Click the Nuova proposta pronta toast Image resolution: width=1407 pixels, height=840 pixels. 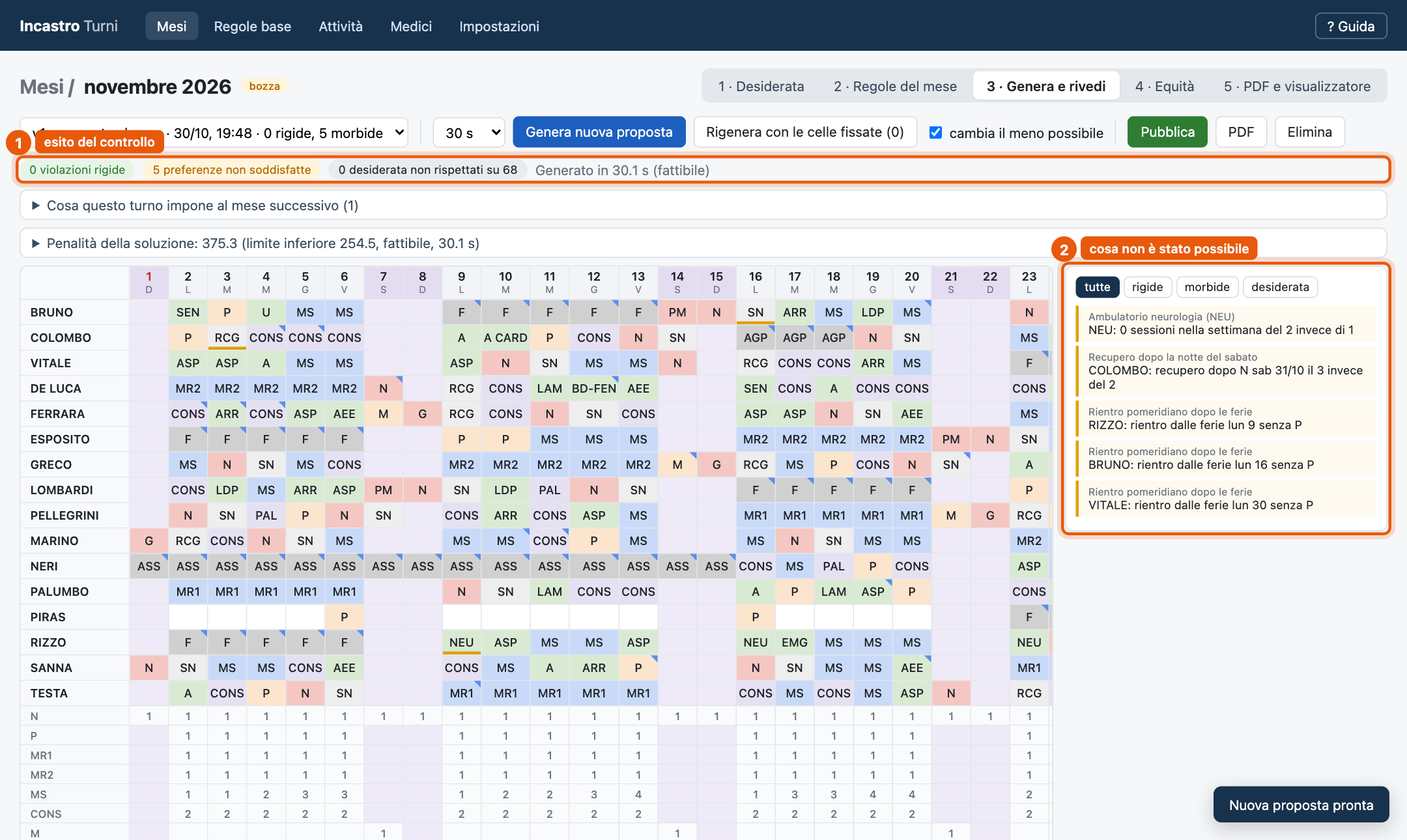click(1301, 805)
